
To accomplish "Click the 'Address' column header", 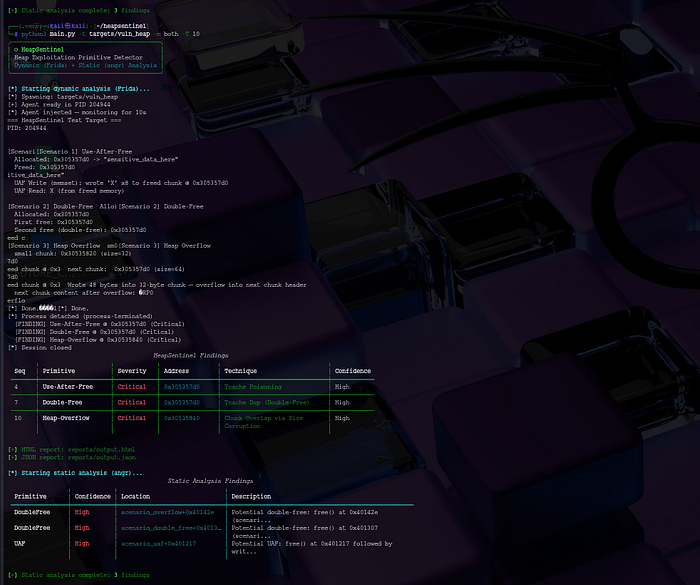I will pyautogui.click(x=176, y=371).
